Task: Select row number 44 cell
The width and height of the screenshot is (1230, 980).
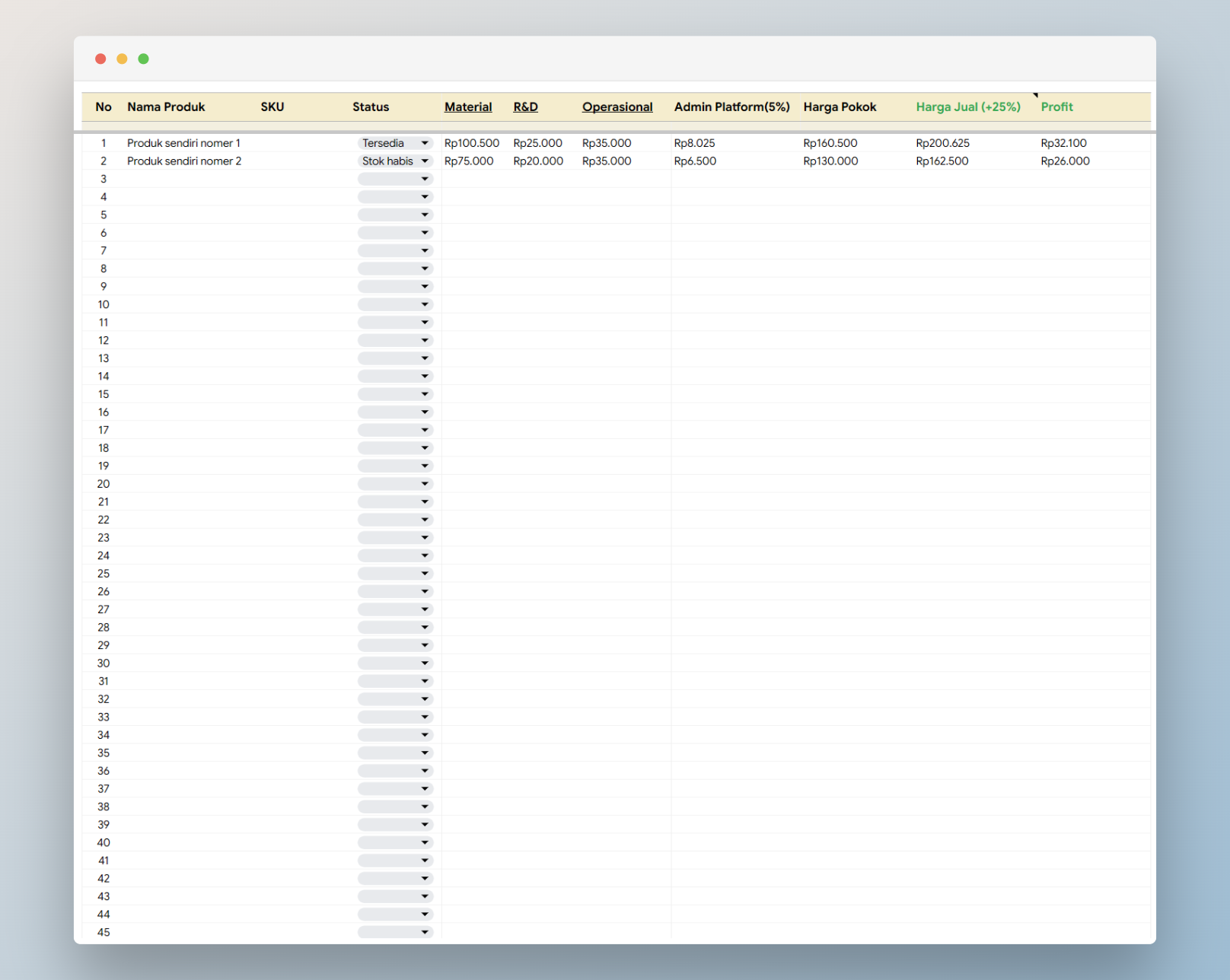Action: point(104,915)
